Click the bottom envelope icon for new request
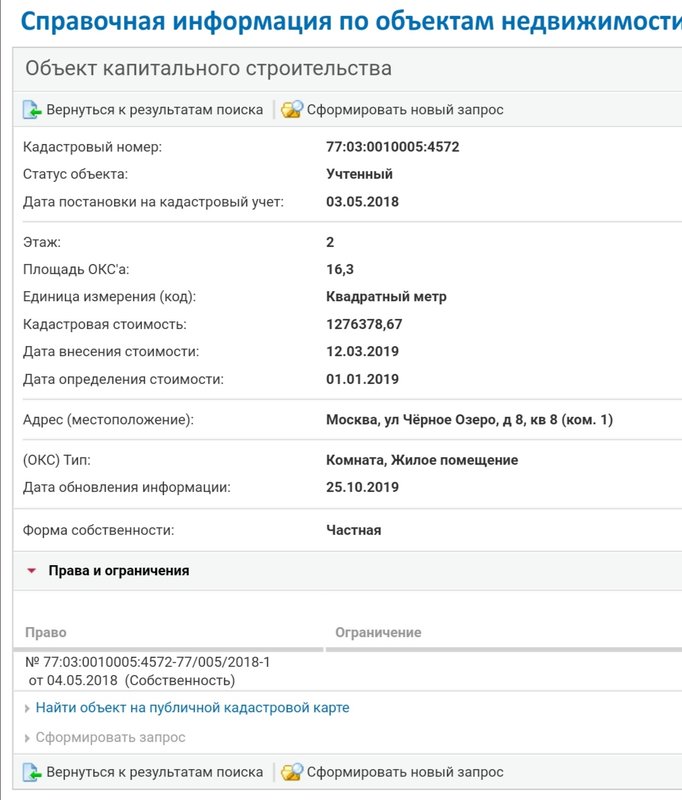 (x=292, y=772)
